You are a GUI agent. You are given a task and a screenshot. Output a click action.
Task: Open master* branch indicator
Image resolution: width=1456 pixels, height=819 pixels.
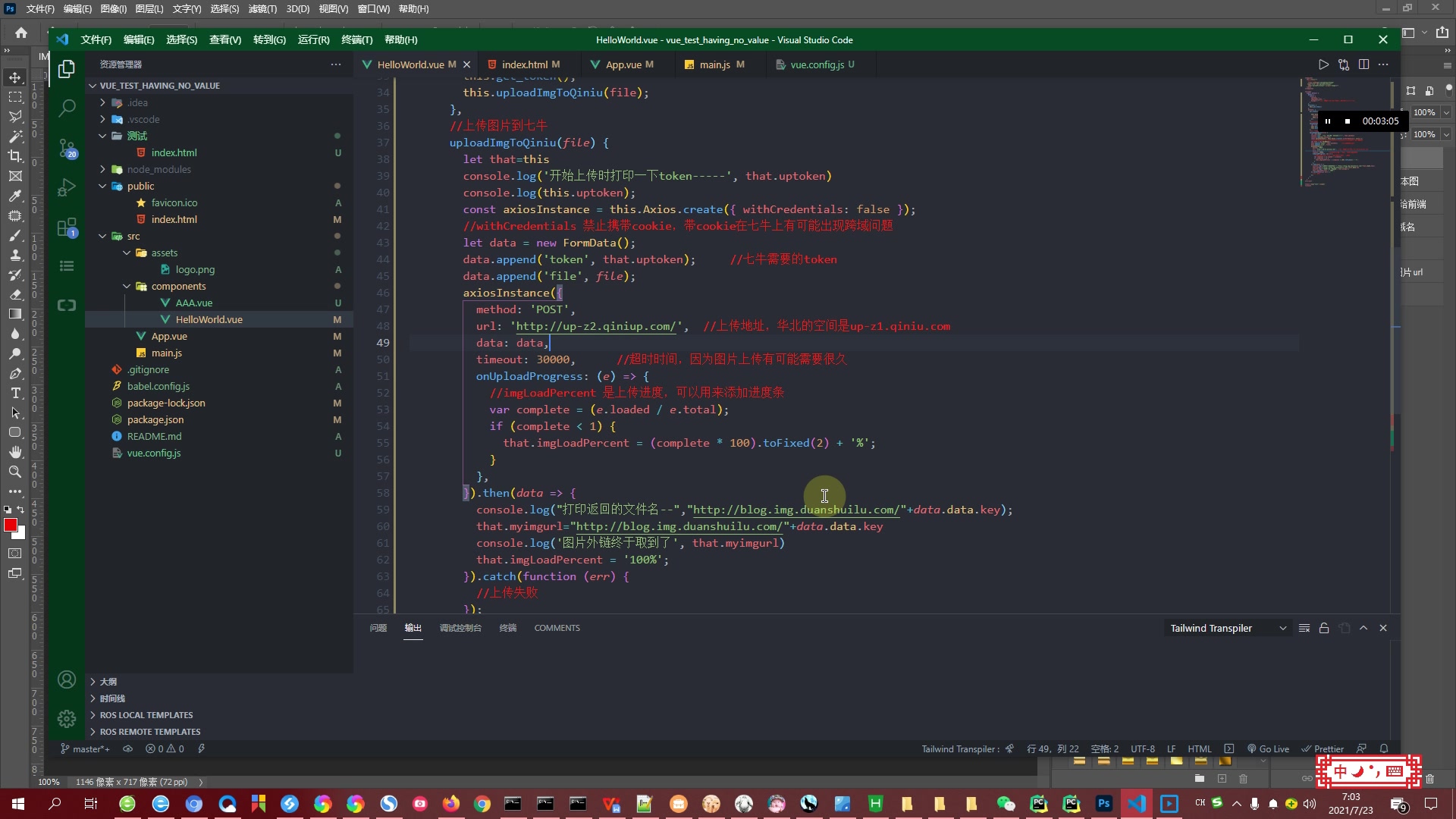tap(85, 748)
